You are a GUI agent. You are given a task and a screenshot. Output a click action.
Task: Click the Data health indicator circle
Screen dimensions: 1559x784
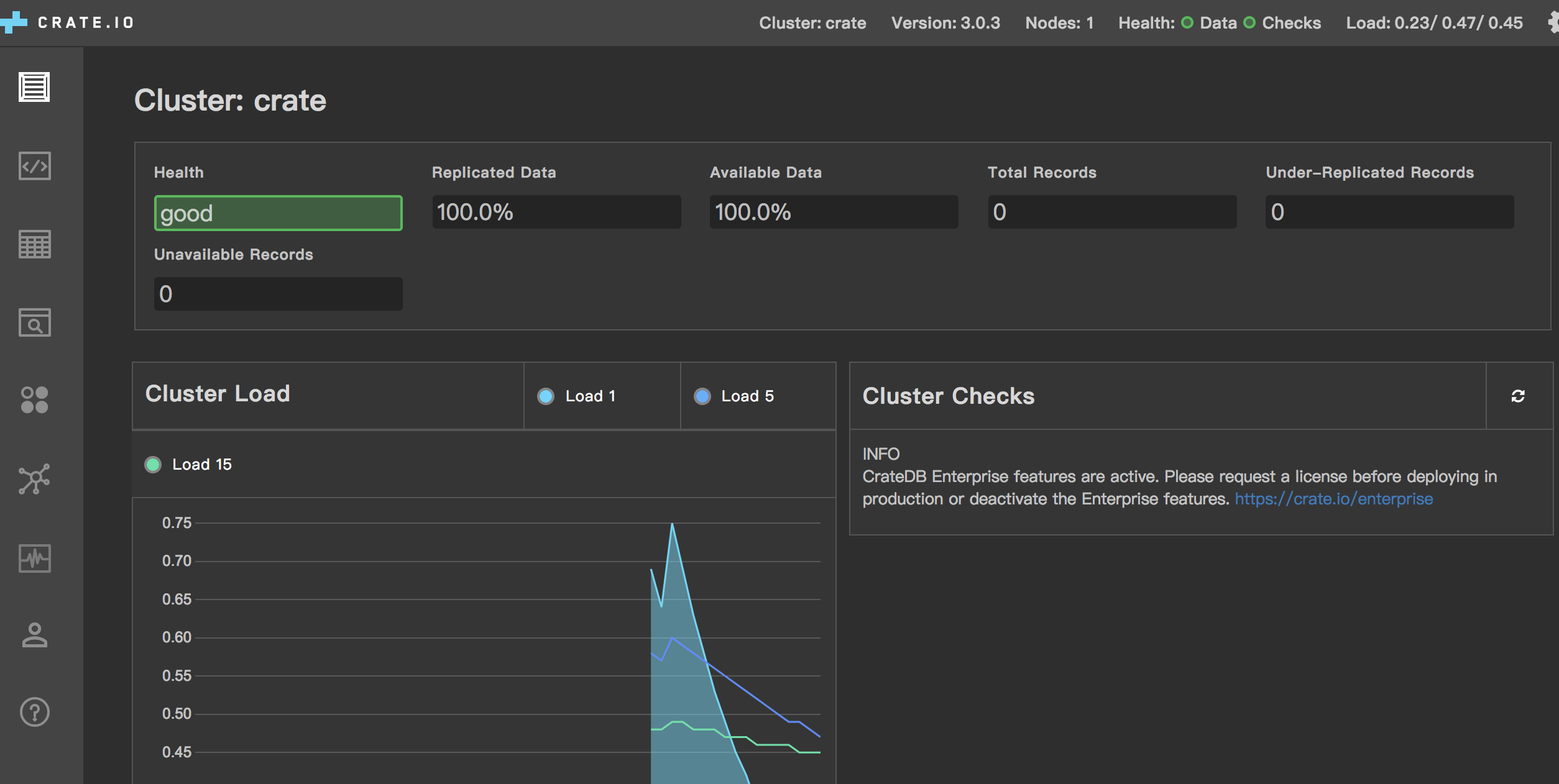(x=1187, y=23)
